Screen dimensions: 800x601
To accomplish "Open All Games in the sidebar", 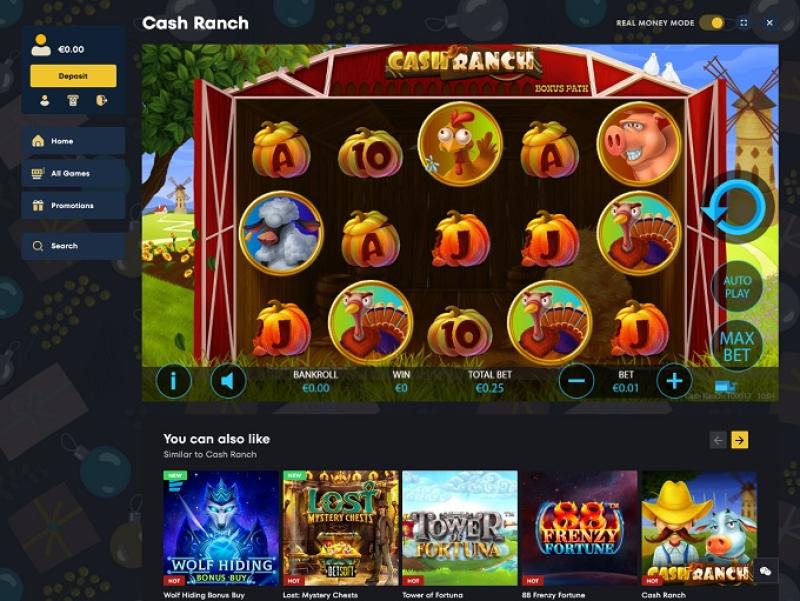I will point(73,173).
